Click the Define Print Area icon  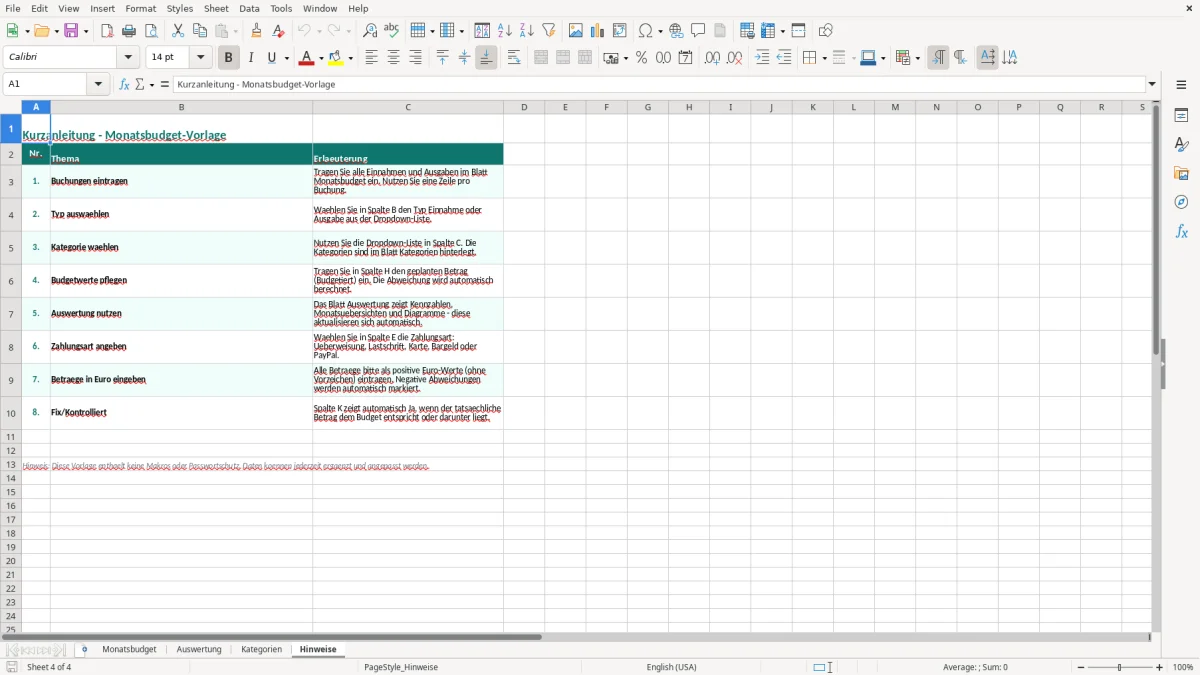[747, 31]
